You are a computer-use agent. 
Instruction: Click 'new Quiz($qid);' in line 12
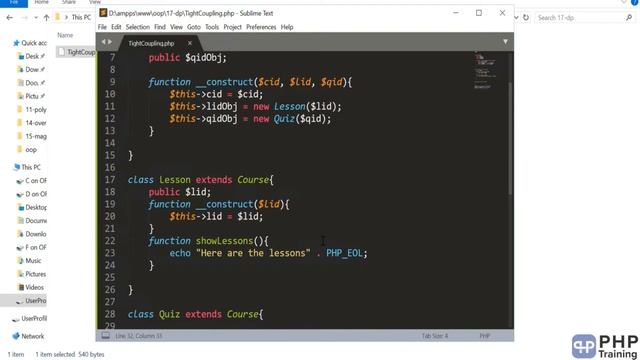pyautogui.click(x=291, y=119)
